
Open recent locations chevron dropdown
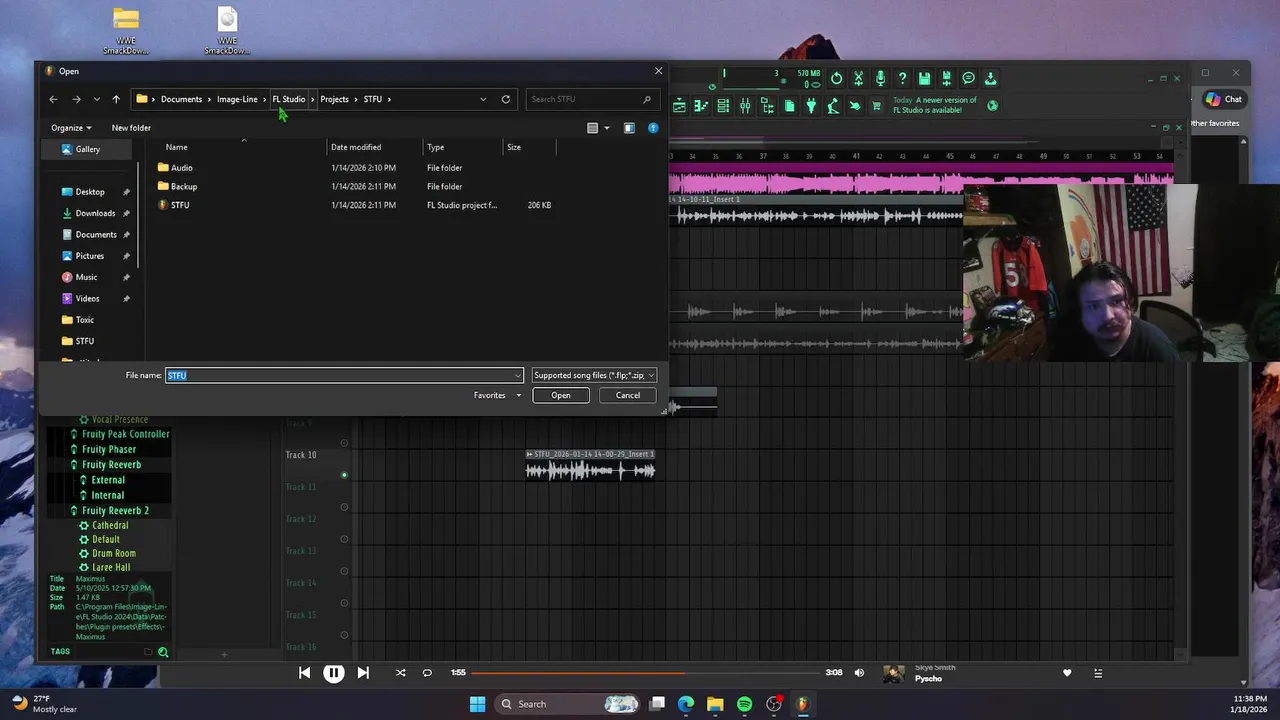click(96, 99)
